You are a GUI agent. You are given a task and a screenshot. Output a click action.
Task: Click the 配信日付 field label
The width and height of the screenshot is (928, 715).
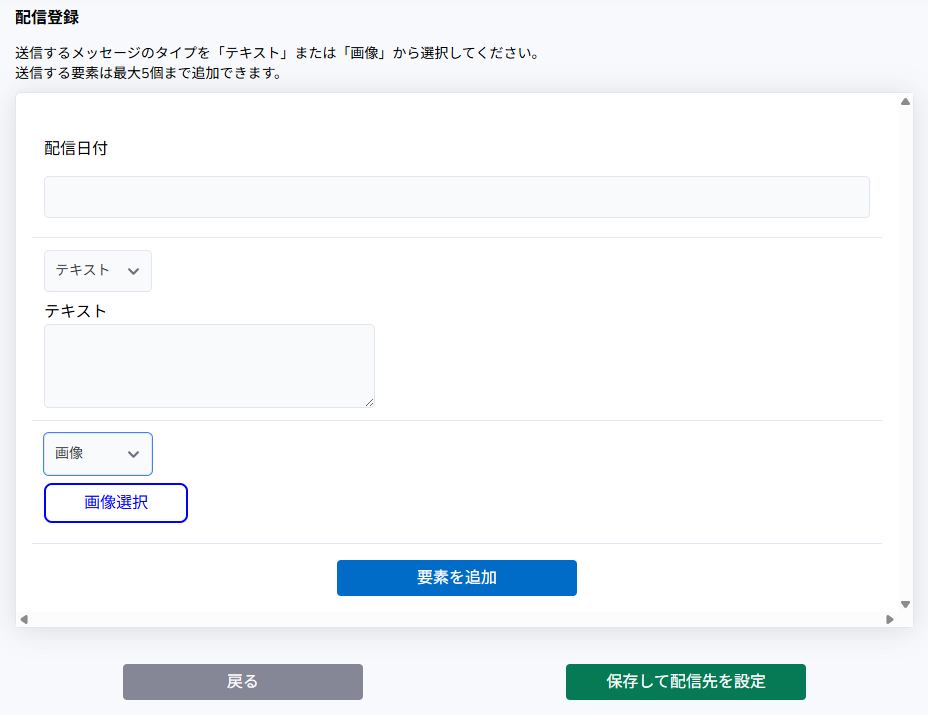[x=76, y=148]
